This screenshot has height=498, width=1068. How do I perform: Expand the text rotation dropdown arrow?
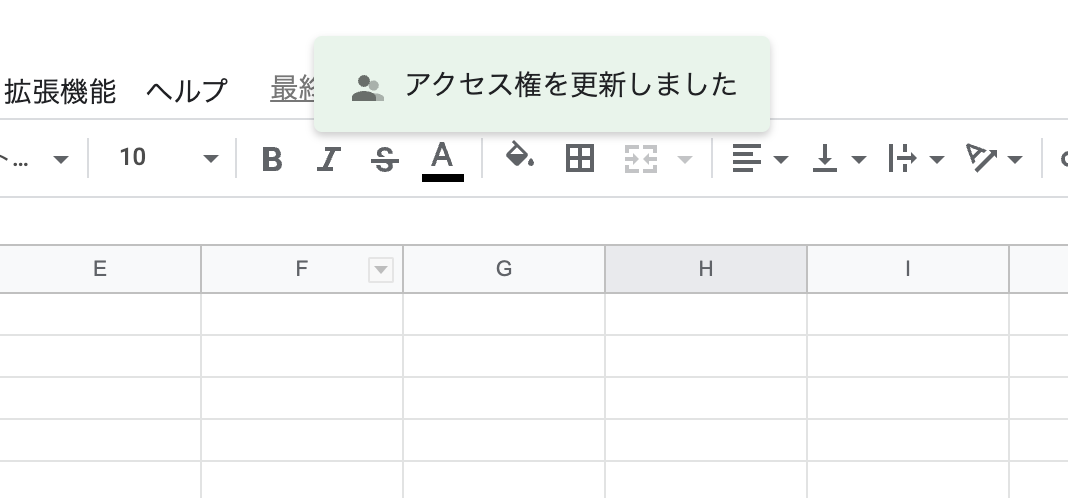[1015, 159]
